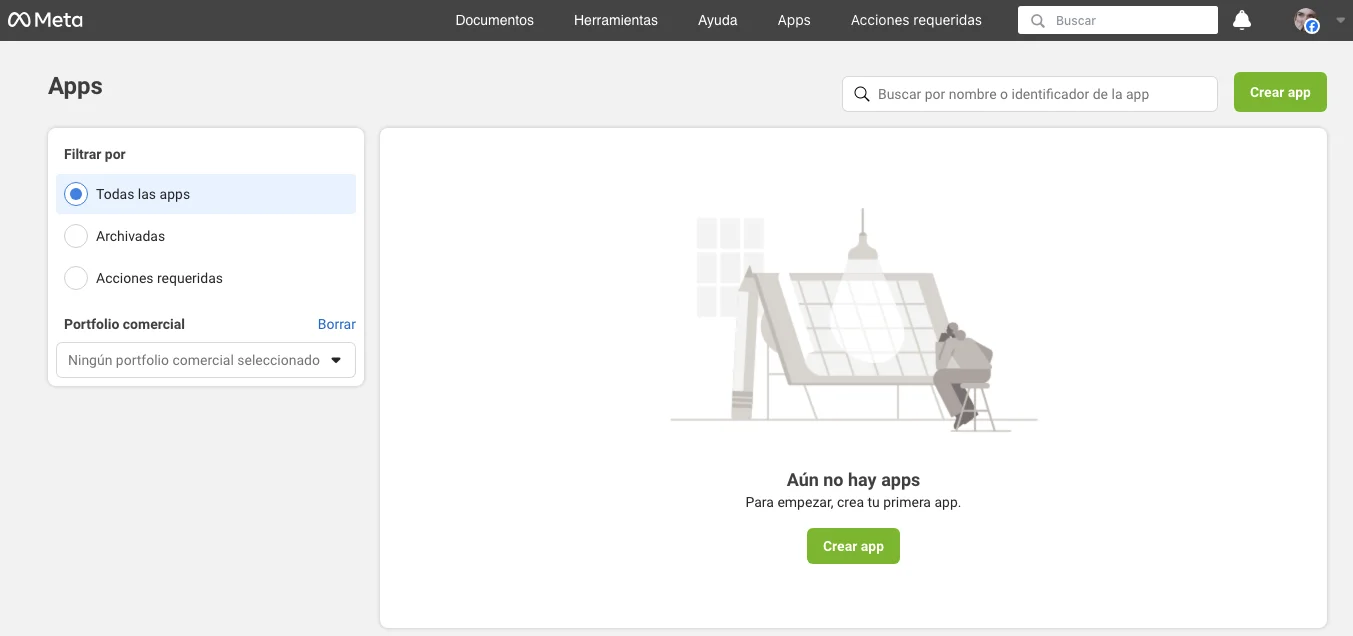Viewport: 1353px width, 636px height.
Task: Open notifications bell icon
Action: (x=1242, y=20)
